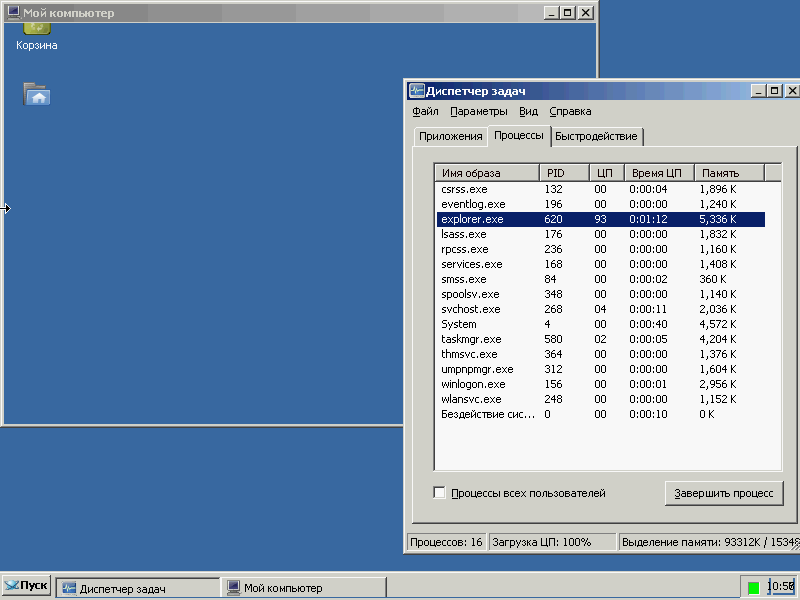Enable Процессы всех пользователей checkbox
Image resolution: width=800 pixels, height=600 pixels.
[x=439, y=493]
